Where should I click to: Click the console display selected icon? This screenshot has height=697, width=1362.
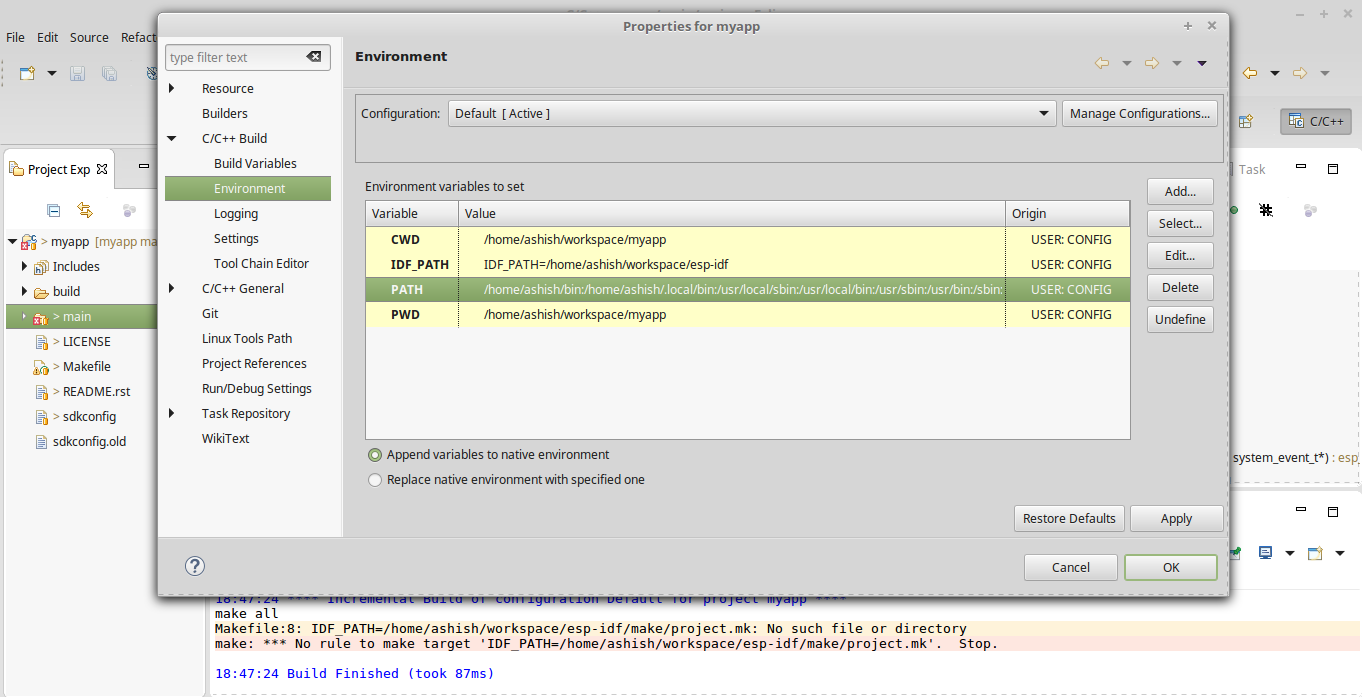[x=1265, y=553]
